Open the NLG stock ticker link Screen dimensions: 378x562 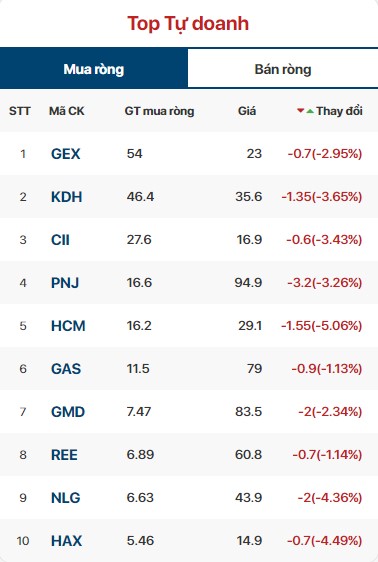[66, 498]
